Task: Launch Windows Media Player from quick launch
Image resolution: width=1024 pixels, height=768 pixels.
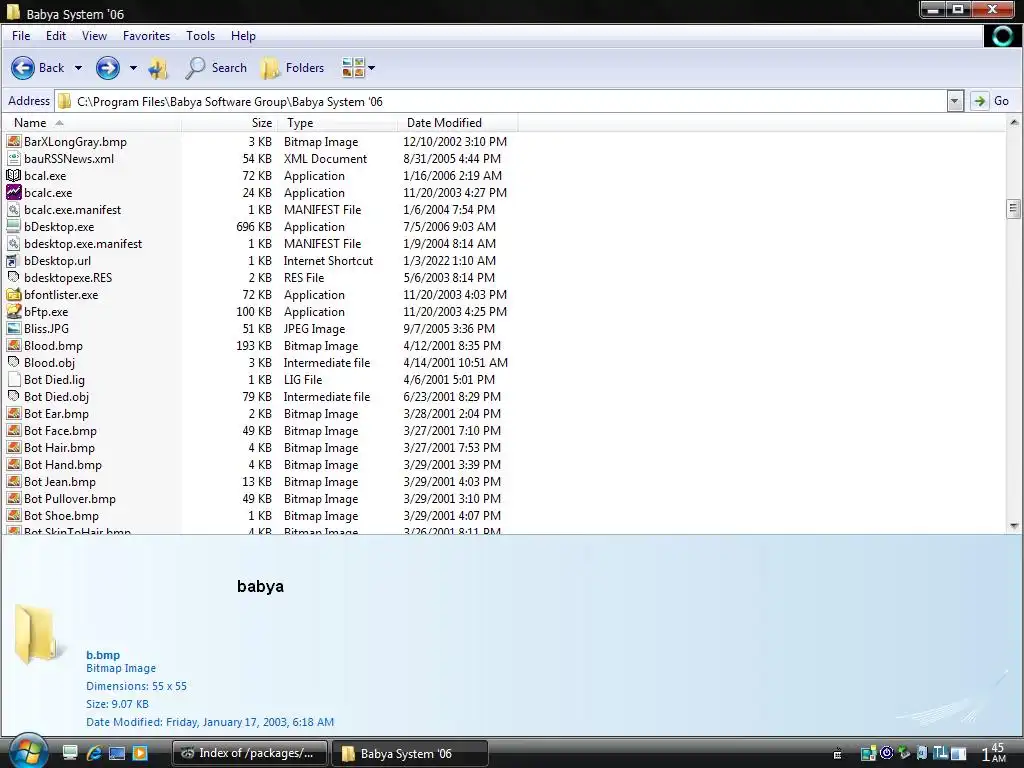Action: 140,753
